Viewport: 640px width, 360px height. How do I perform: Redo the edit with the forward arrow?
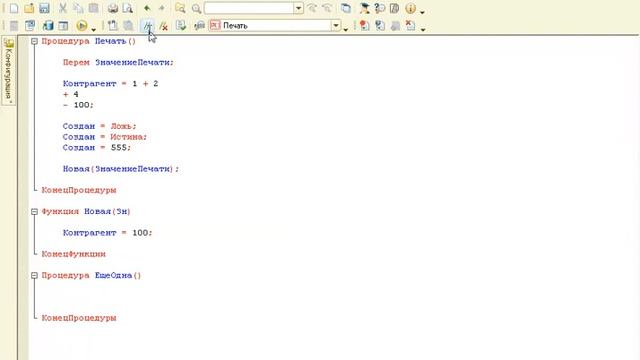click(162, 8)
